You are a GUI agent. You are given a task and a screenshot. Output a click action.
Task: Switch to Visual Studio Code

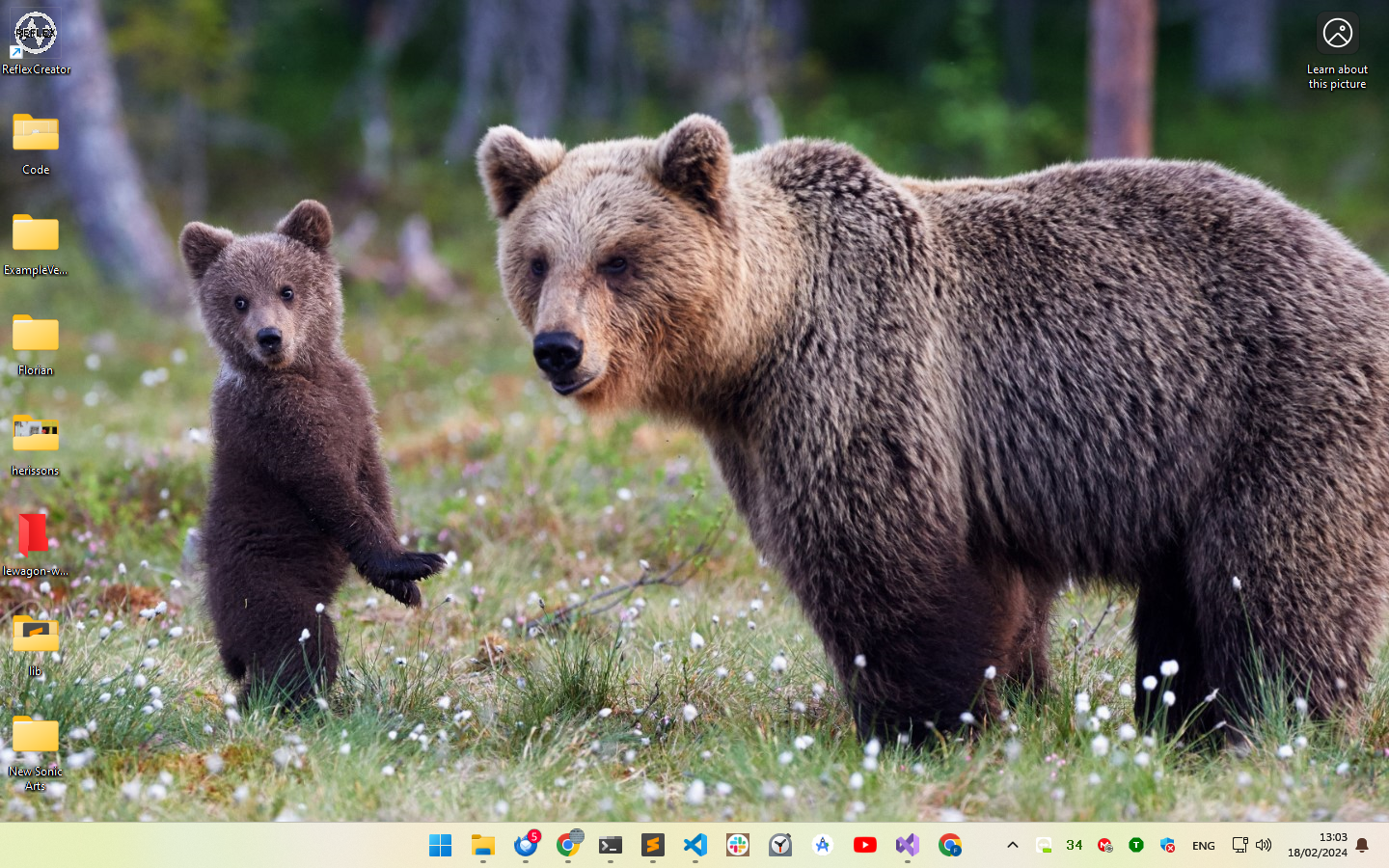(695, 845)
